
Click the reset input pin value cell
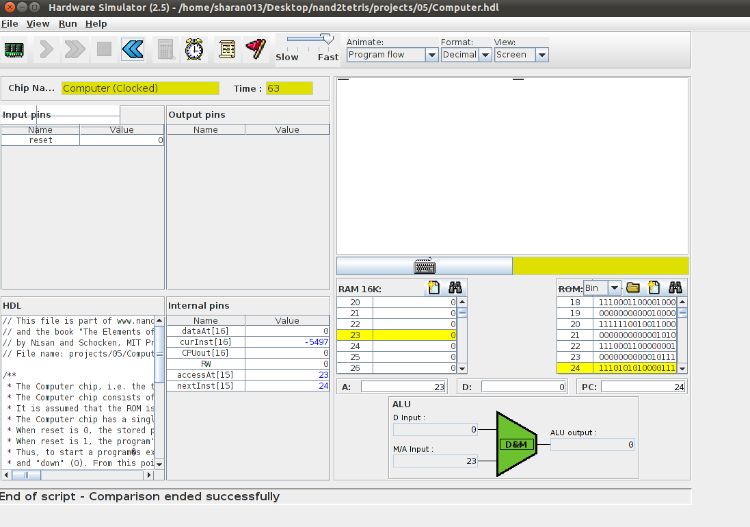point(121,141)
